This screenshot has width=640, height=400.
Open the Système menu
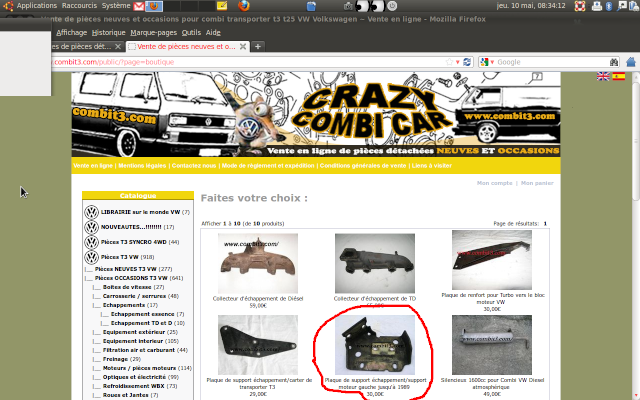(x=116, y=6)
